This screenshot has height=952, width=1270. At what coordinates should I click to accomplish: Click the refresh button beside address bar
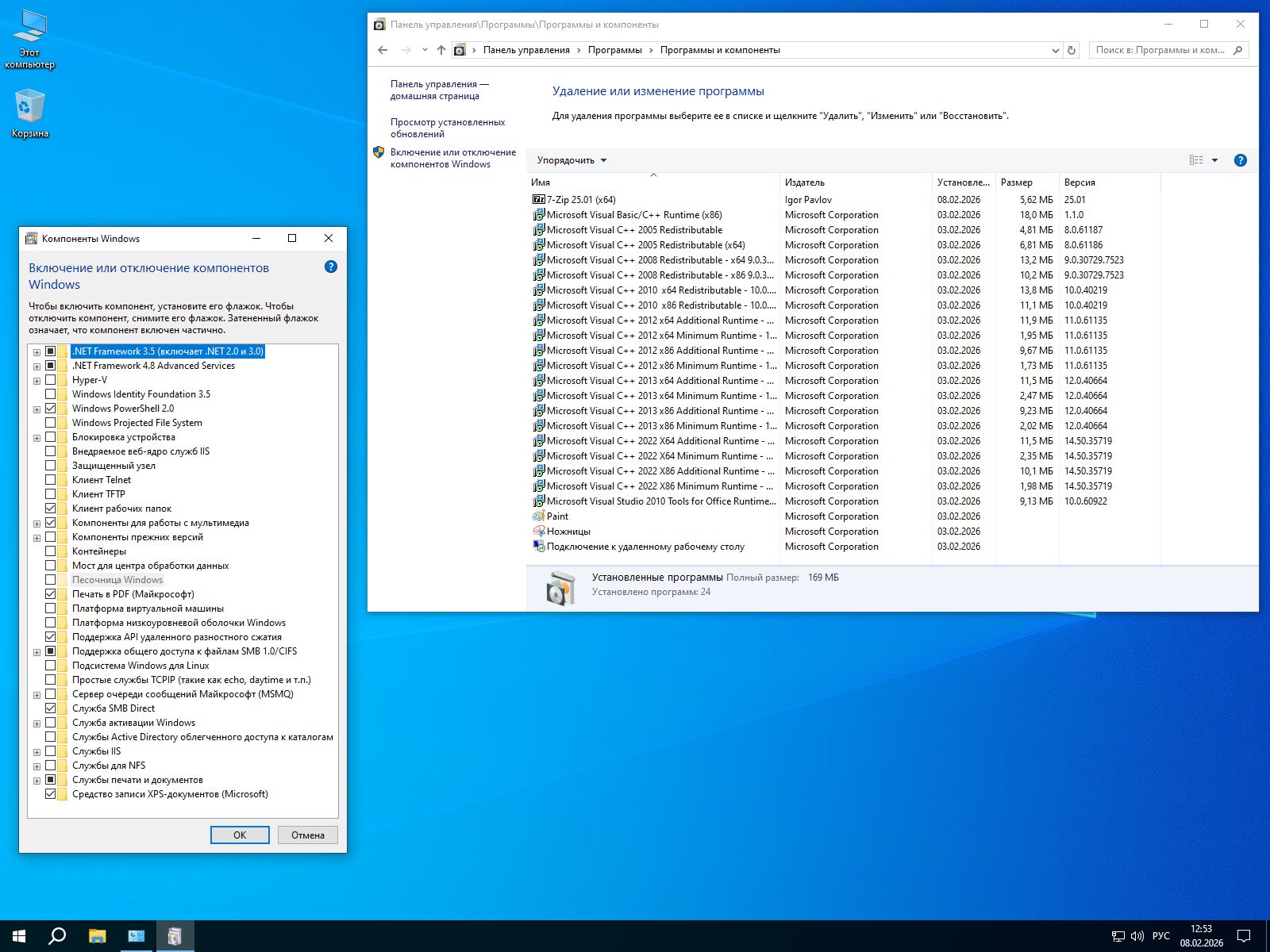1072,50
